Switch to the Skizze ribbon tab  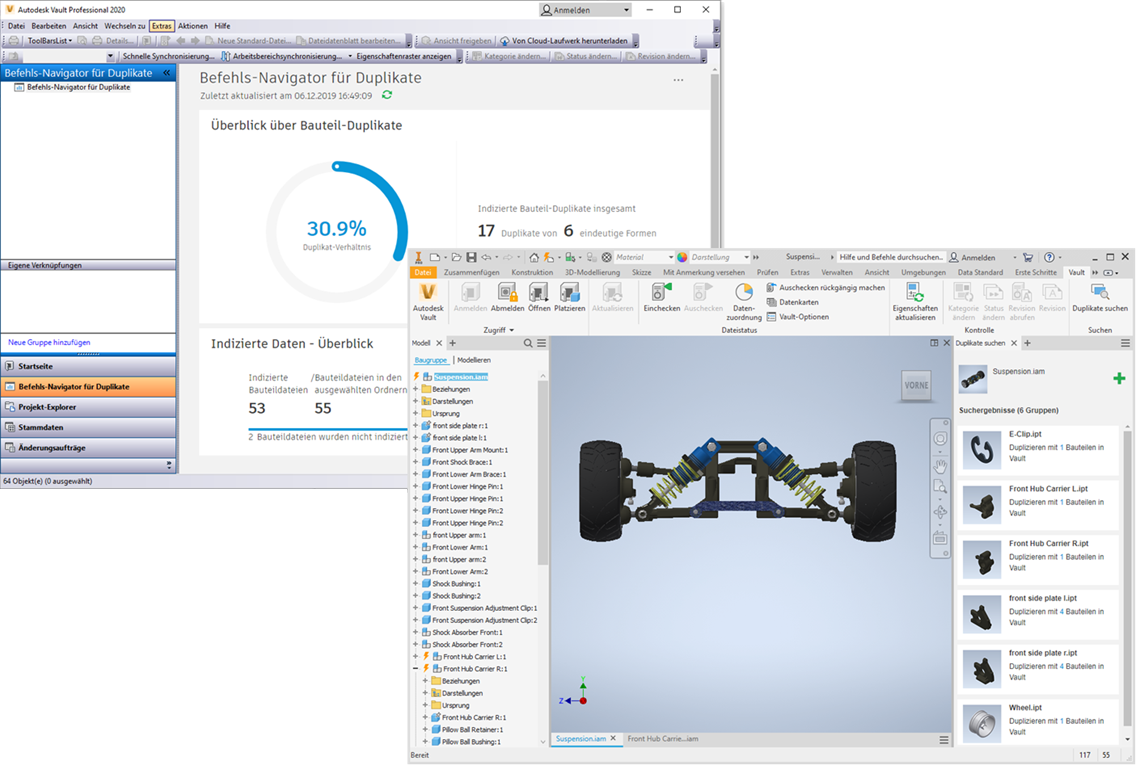click(641, 273)
